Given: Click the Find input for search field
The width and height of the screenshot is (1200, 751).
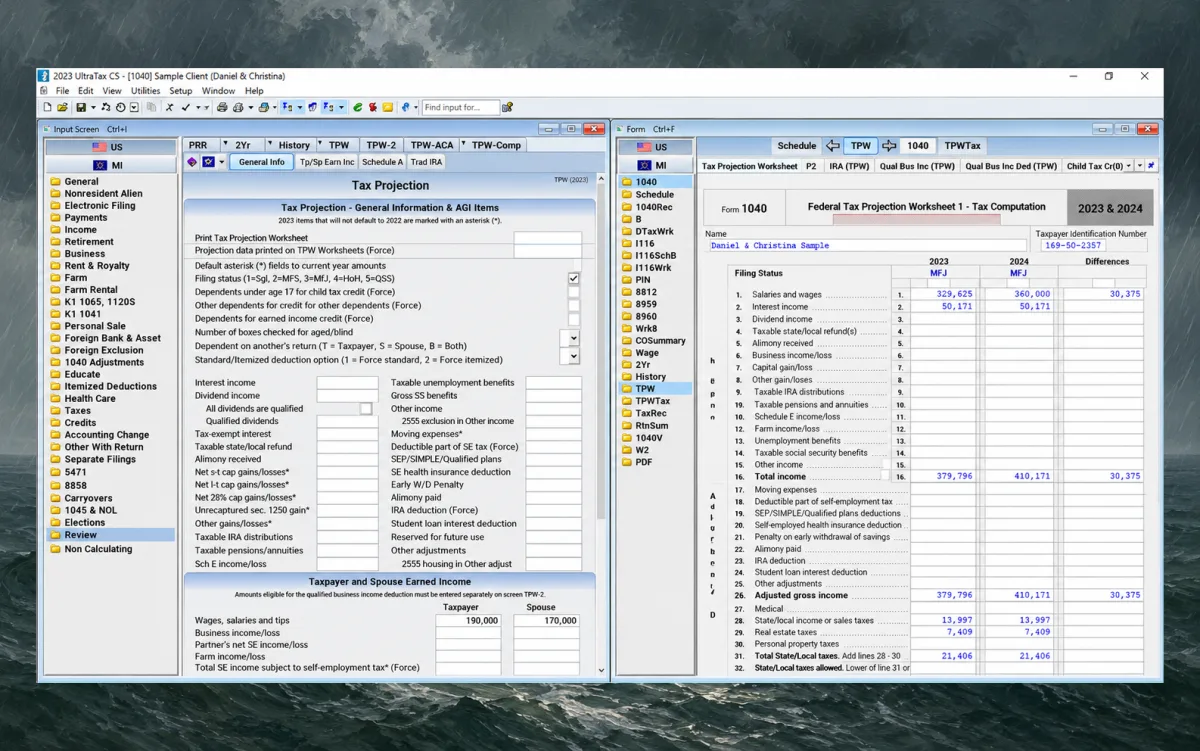Looking at the screenshot, I should (459, 107).
